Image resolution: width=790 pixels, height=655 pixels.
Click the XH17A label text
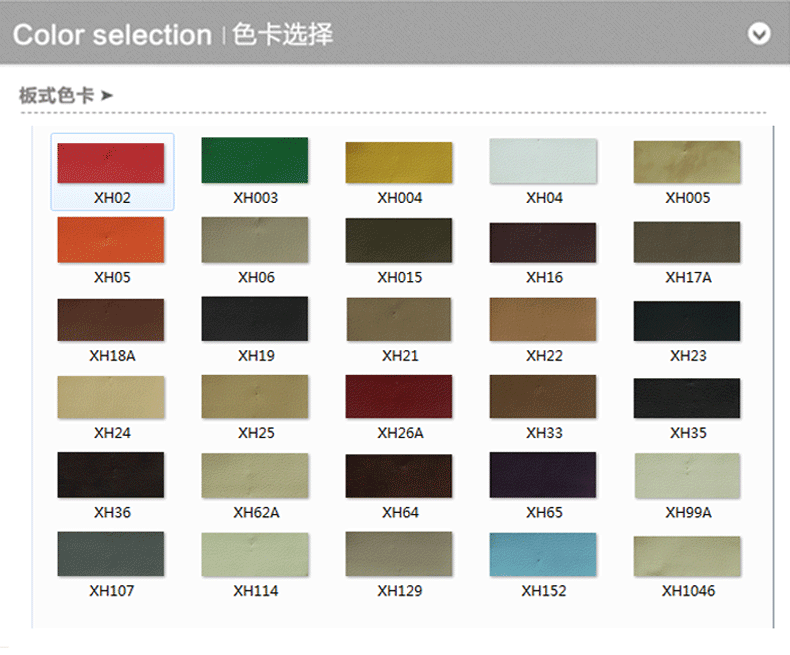point(688,277)
